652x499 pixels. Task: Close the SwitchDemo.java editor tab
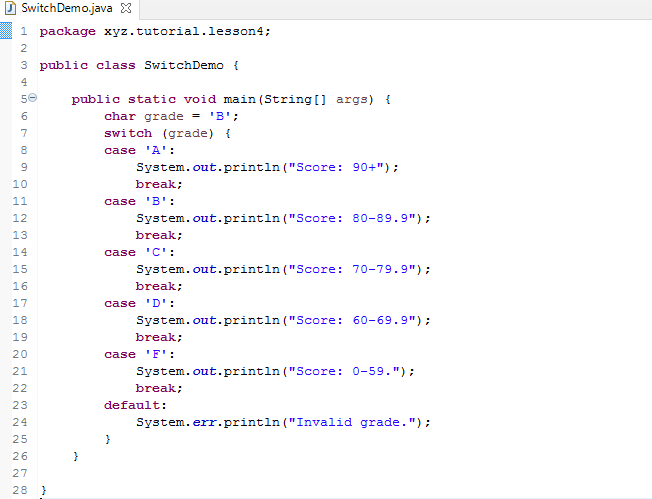pos(127,8)
